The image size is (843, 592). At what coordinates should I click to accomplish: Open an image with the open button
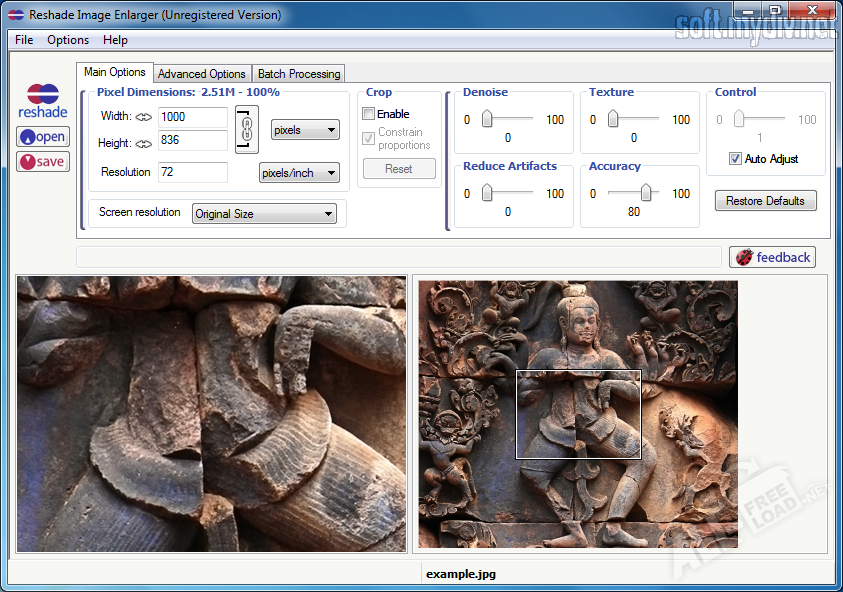43,137
